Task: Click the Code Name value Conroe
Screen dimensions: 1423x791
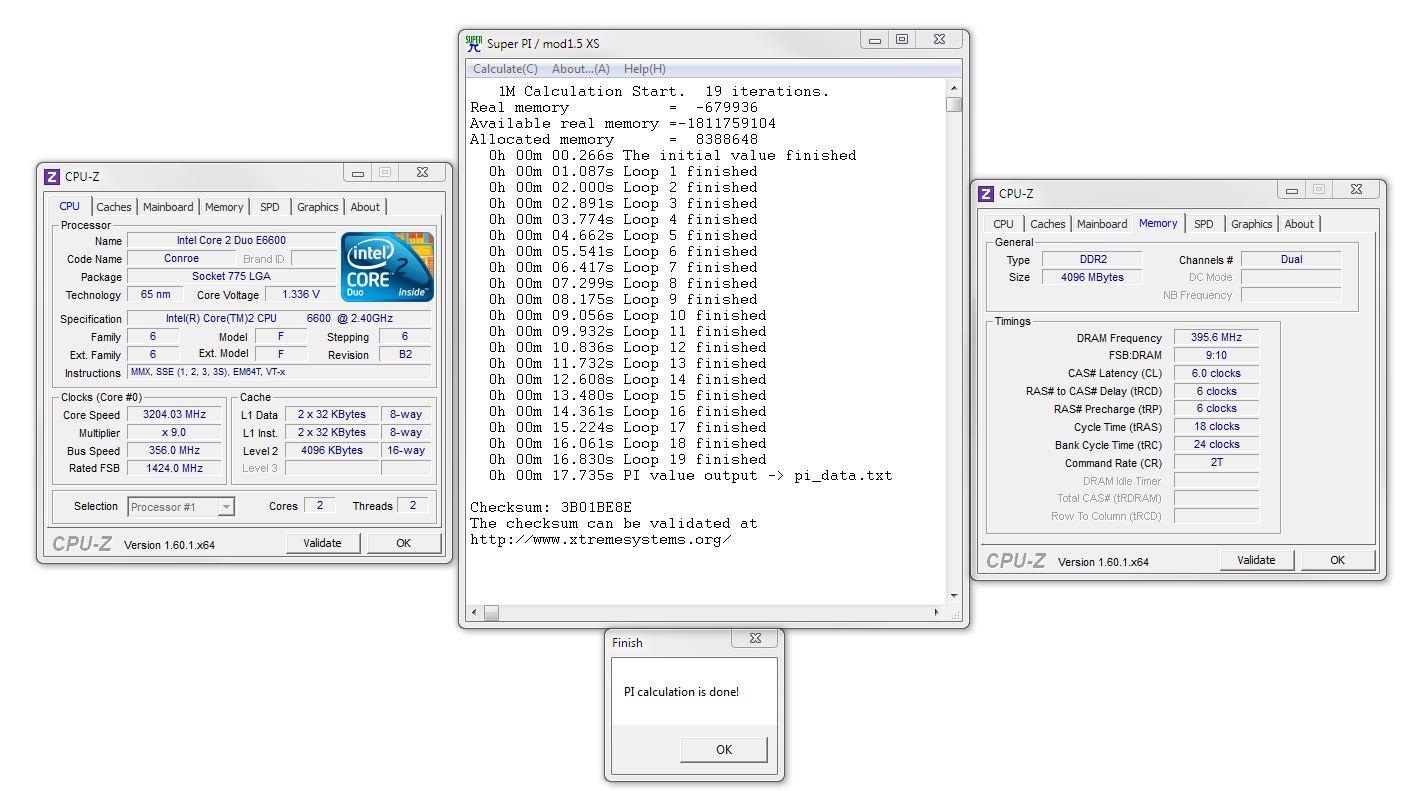Action: [x=181, y=258]
